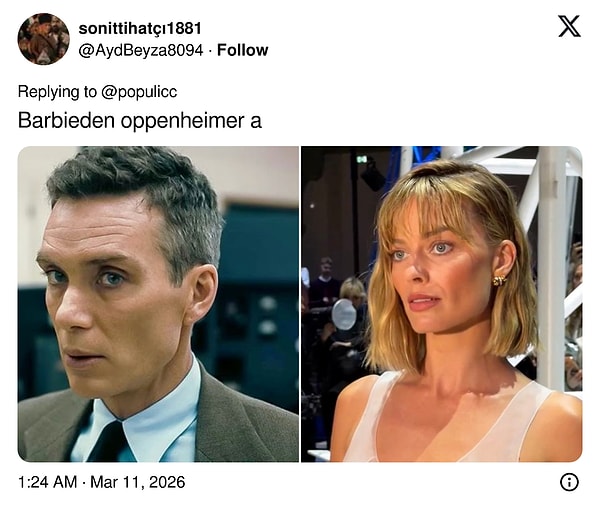This screenshot has width=600, height=512.
Task: Open the @populicc mention link
Action: tap(139, 92)
